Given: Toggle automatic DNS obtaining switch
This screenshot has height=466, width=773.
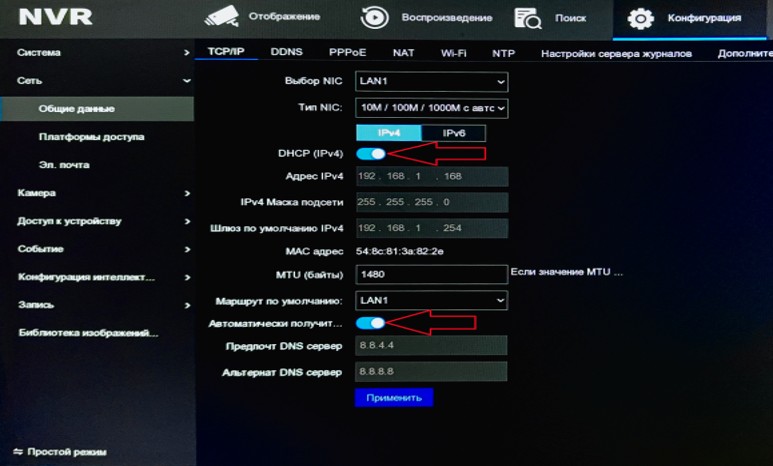Looking at the screenshot, I should pos(371,323).
